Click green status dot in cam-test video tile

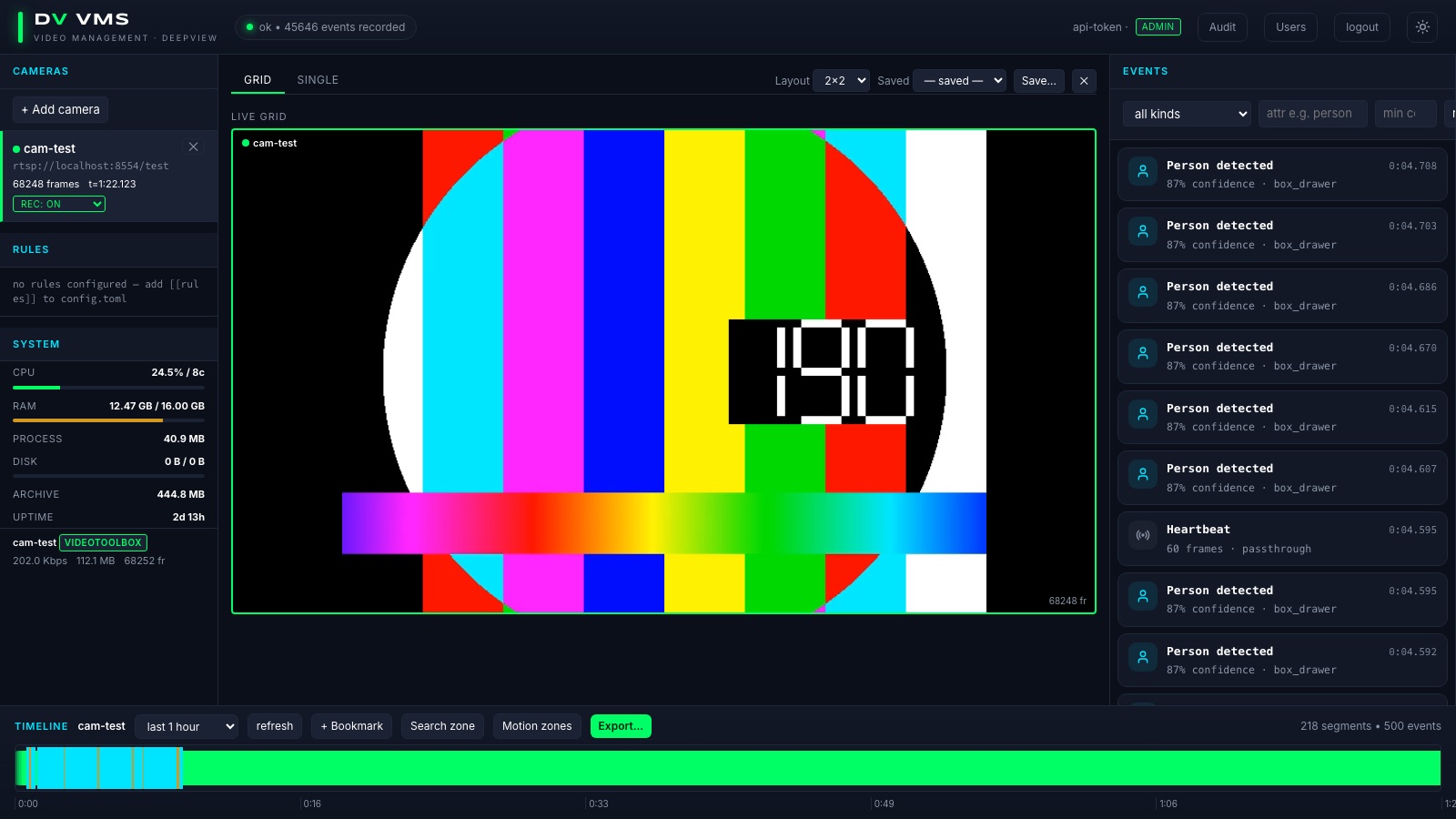[246, 143]
